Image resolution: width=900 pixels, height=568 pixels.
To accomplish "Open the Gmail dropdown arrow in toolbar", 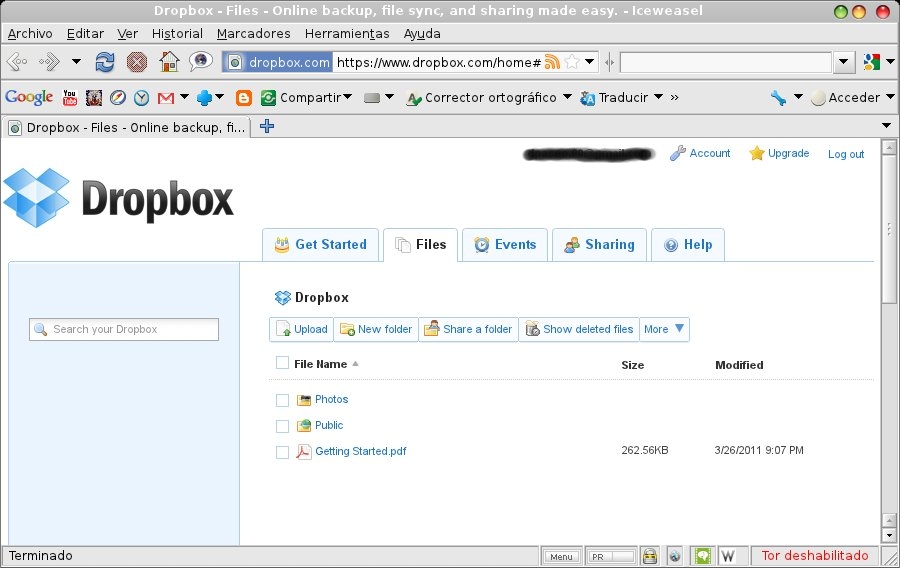I will coord(184,97).
